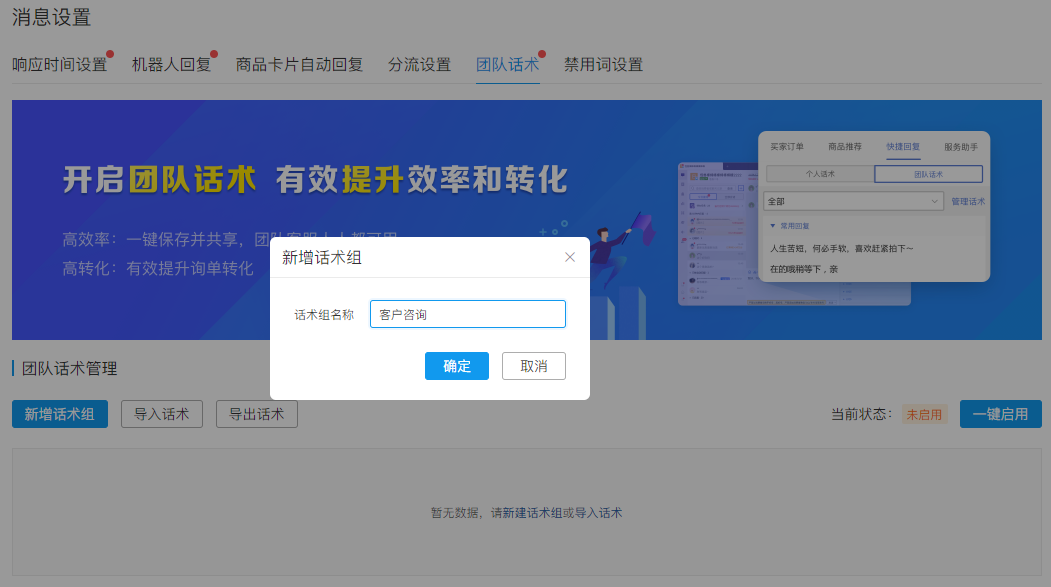Switch to the 响应时间设置 tab
The height and width of the screenshot is (587, 1051).
pos(59,65)
